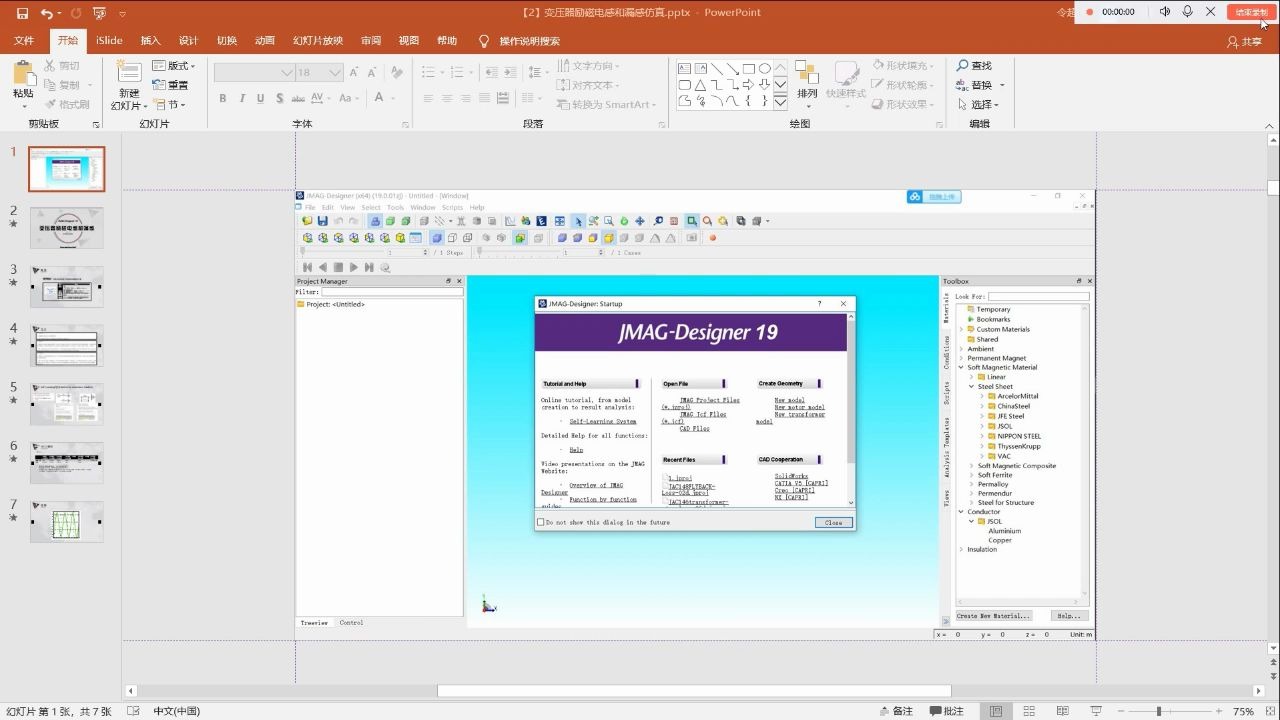Toggle the recorder speaker sound icon

tap(1165, 12)
